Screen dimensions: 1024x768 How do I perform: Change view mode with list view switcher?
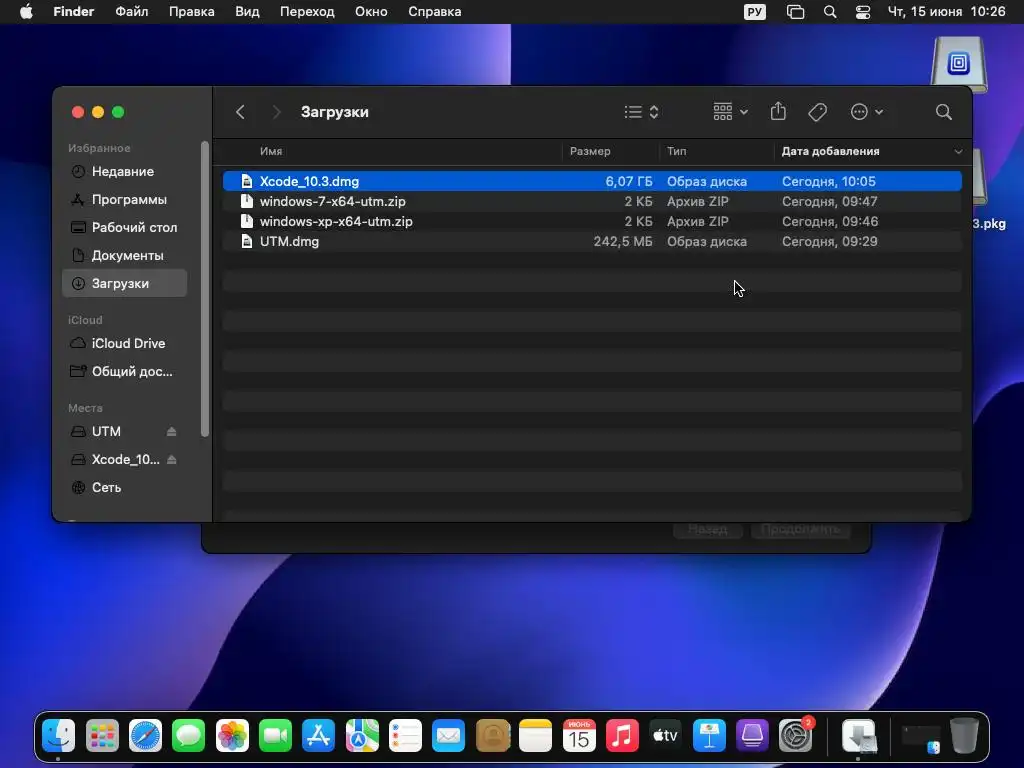click(641, 112)
